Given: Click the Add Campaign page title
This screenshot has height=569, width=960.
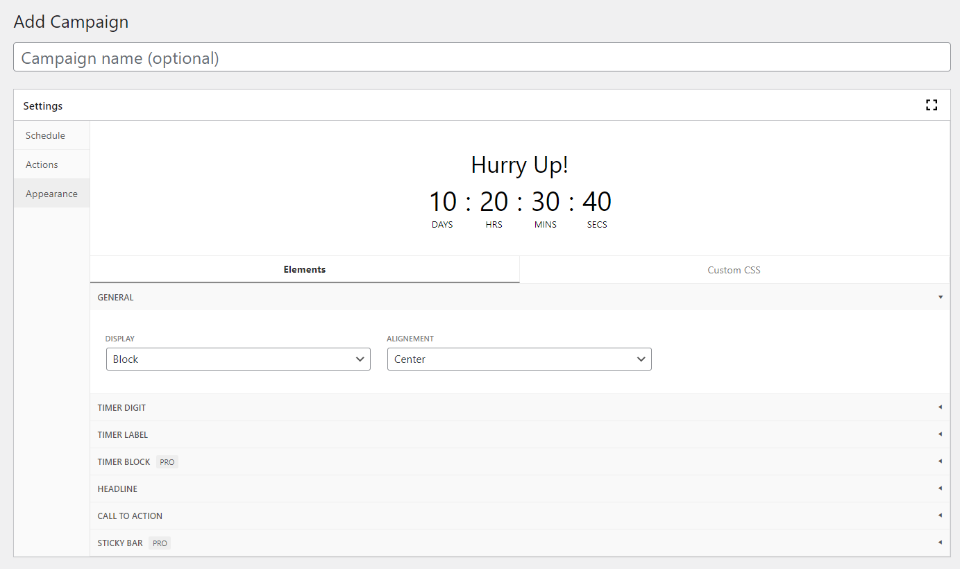Looking at the screenshot, I should click(x=71, y=22).
